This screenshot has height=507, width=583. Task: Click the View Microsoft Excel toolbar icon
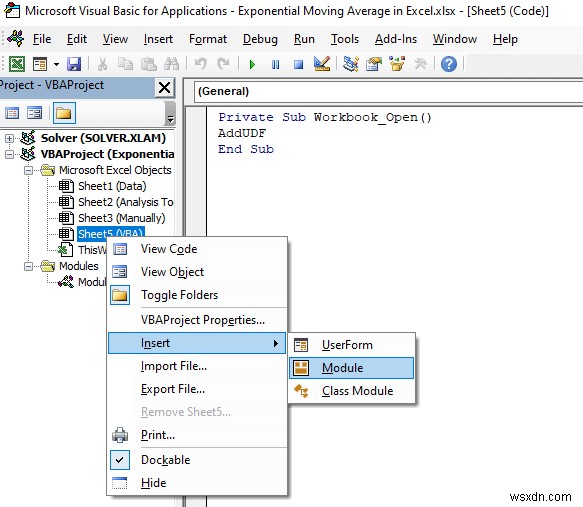click(17, 64)
